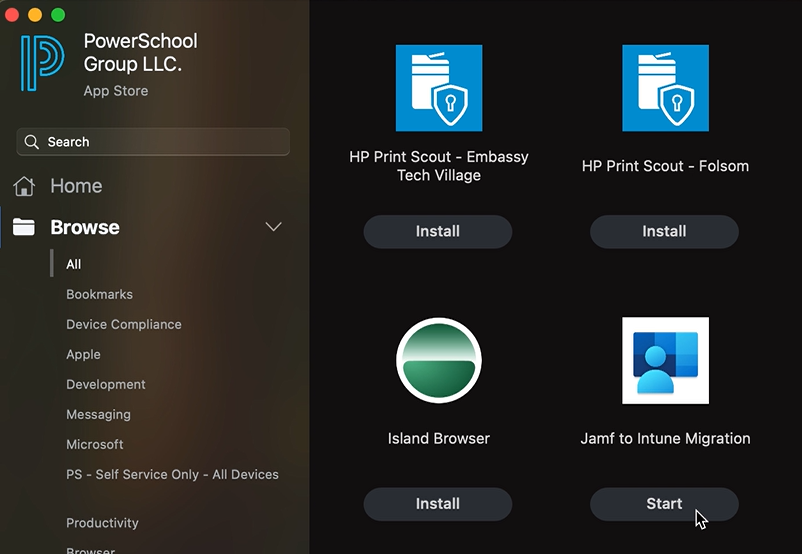This screenshot has height=554, width=802.
Task: Start Jamf to Intune Migration
Action: (x=664, y=504)
